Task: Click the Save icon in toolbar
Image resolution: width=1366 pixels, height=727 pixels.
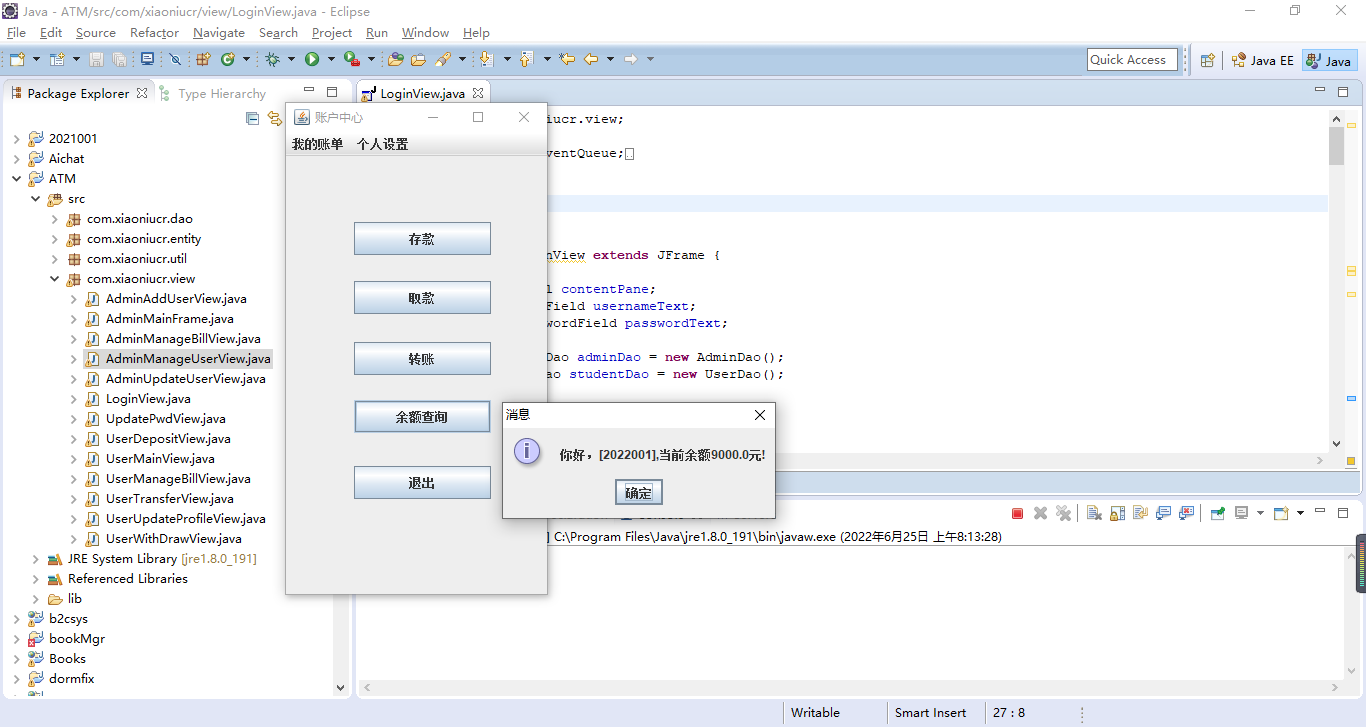Action: pos(96,60)
